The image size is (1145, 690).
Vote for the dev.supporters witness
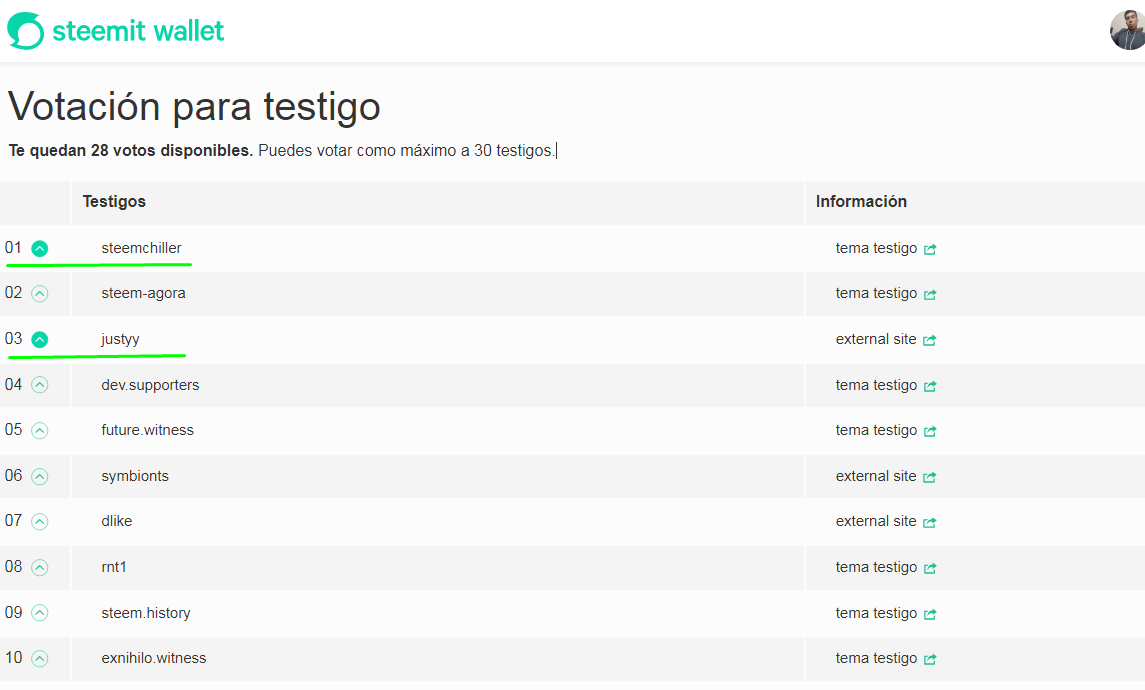(x=40, y=386)
